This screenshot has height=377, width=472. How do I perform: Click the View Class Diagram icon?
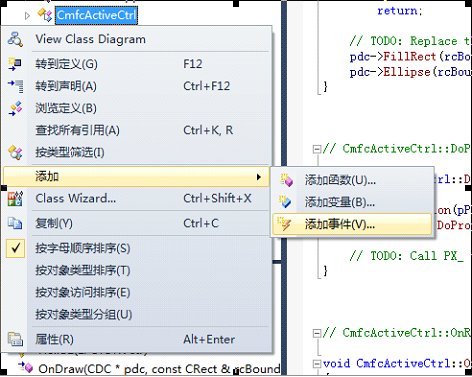[15, 39]
